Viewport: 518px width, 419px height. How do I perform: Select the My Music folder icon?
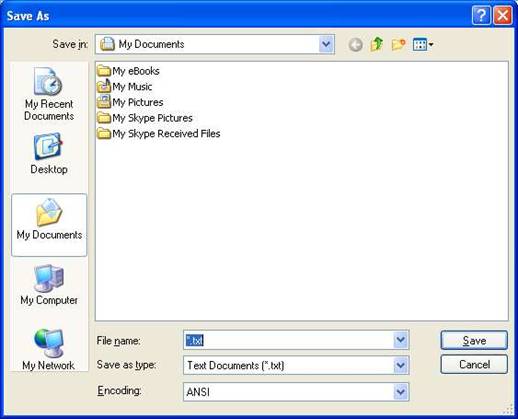(104, 86)
